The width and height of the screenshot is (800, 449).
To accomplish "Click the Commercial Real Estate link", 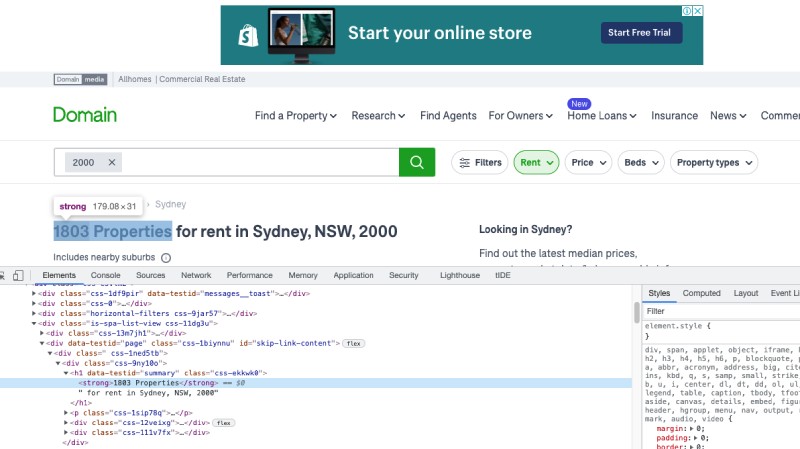I will (202, 79).
